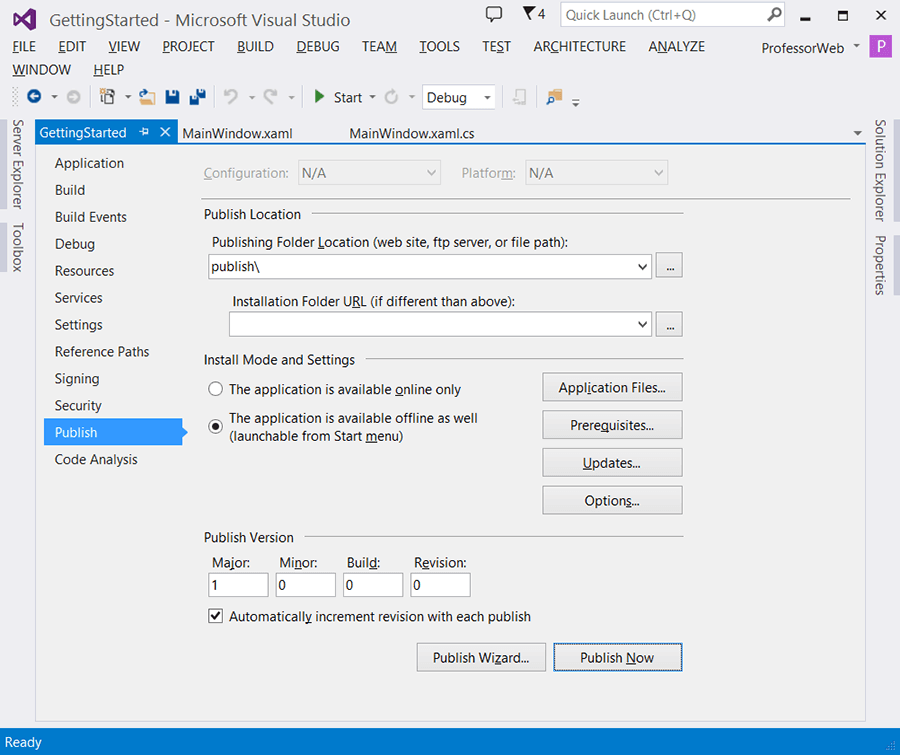Switch to the MainWindow.xaml tab
900x755 pixels.
click(237, 133)
